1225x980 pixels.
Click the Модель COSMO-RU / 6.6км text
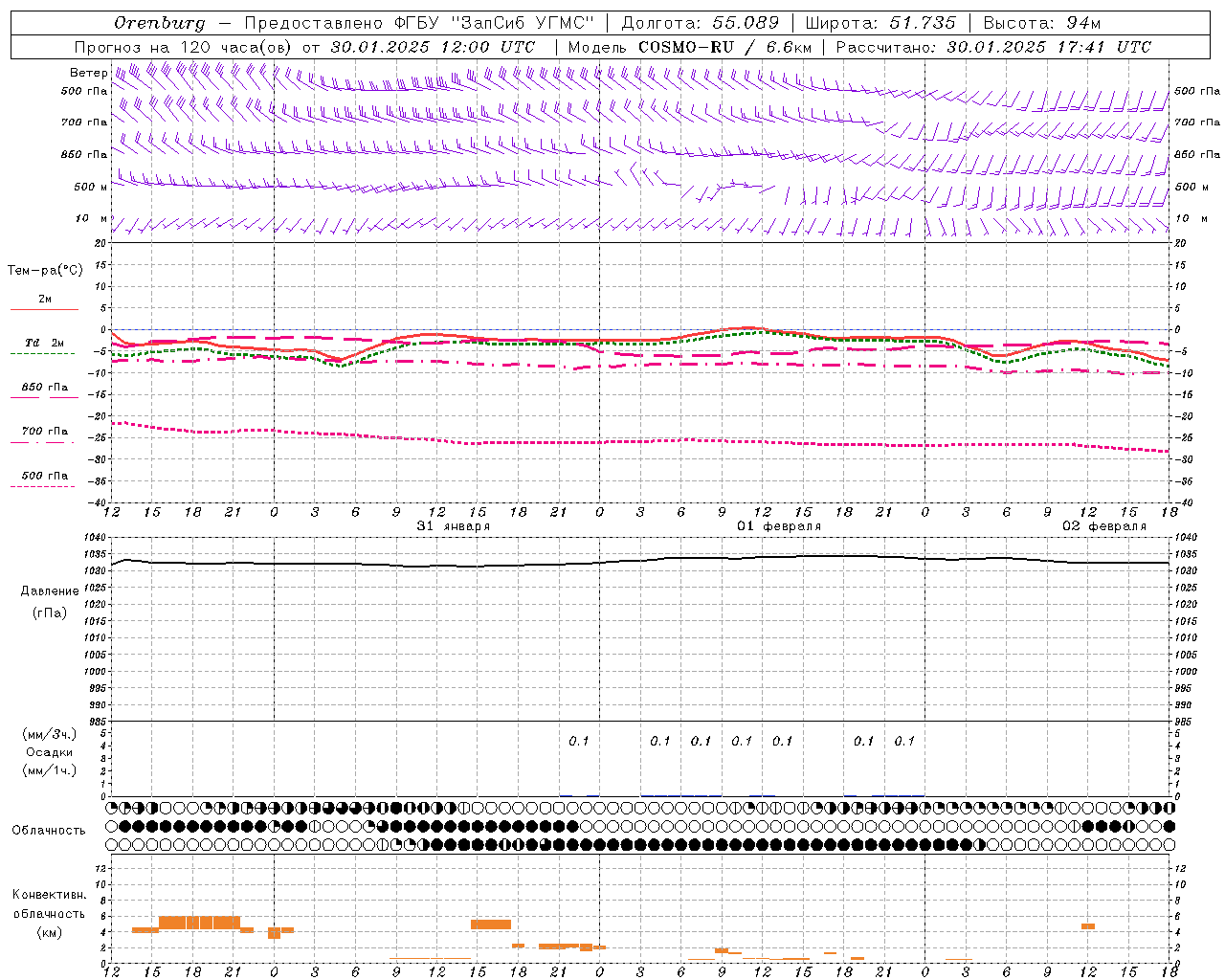click(x=689, y=47)
